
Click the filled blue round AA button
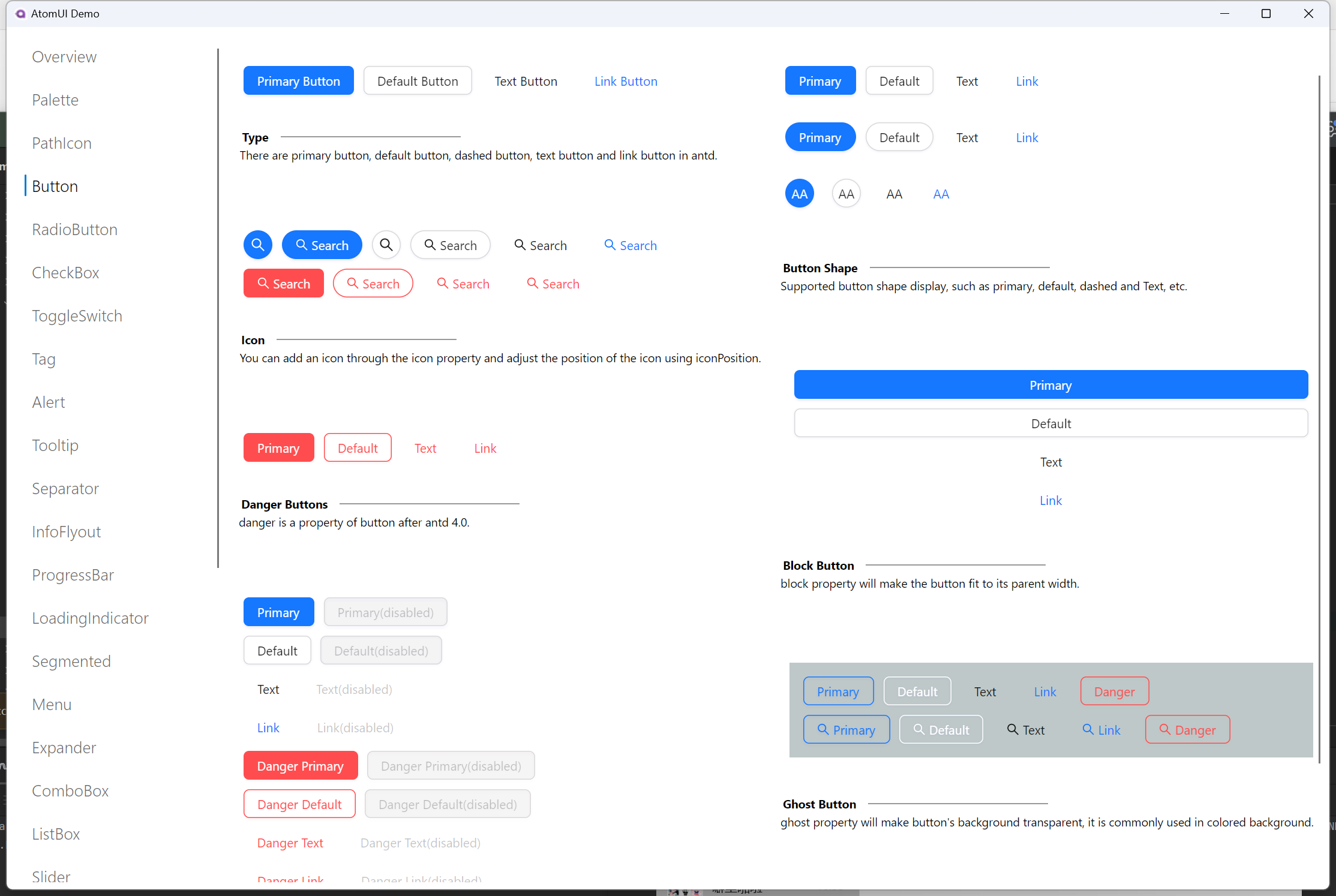800,193
